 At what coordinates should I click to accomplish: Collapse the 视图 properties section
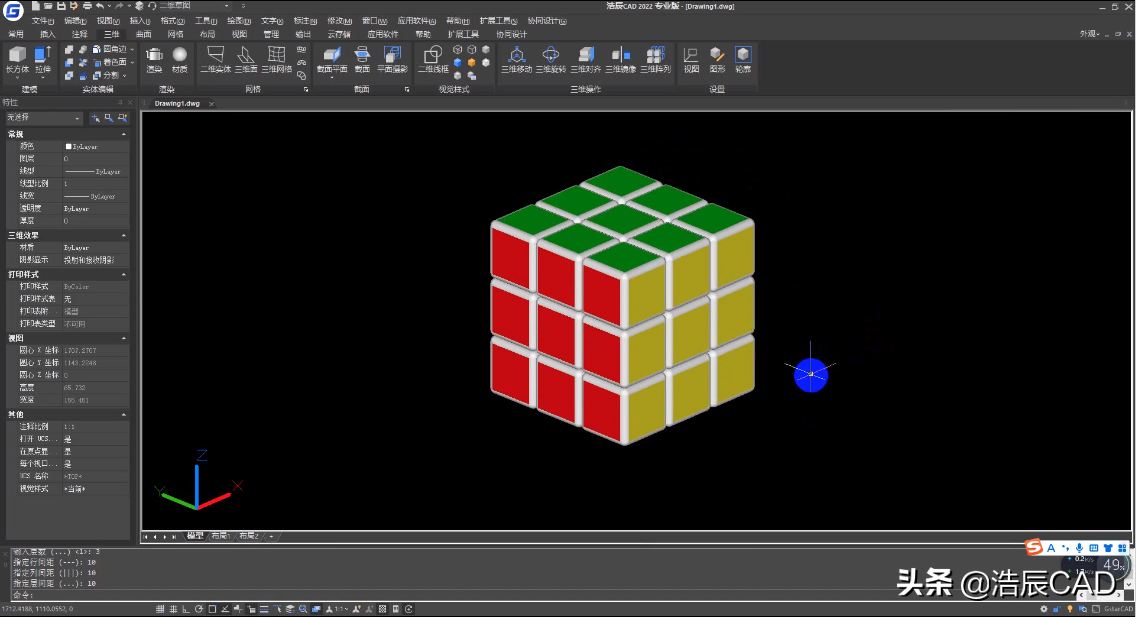pos(124,338)
